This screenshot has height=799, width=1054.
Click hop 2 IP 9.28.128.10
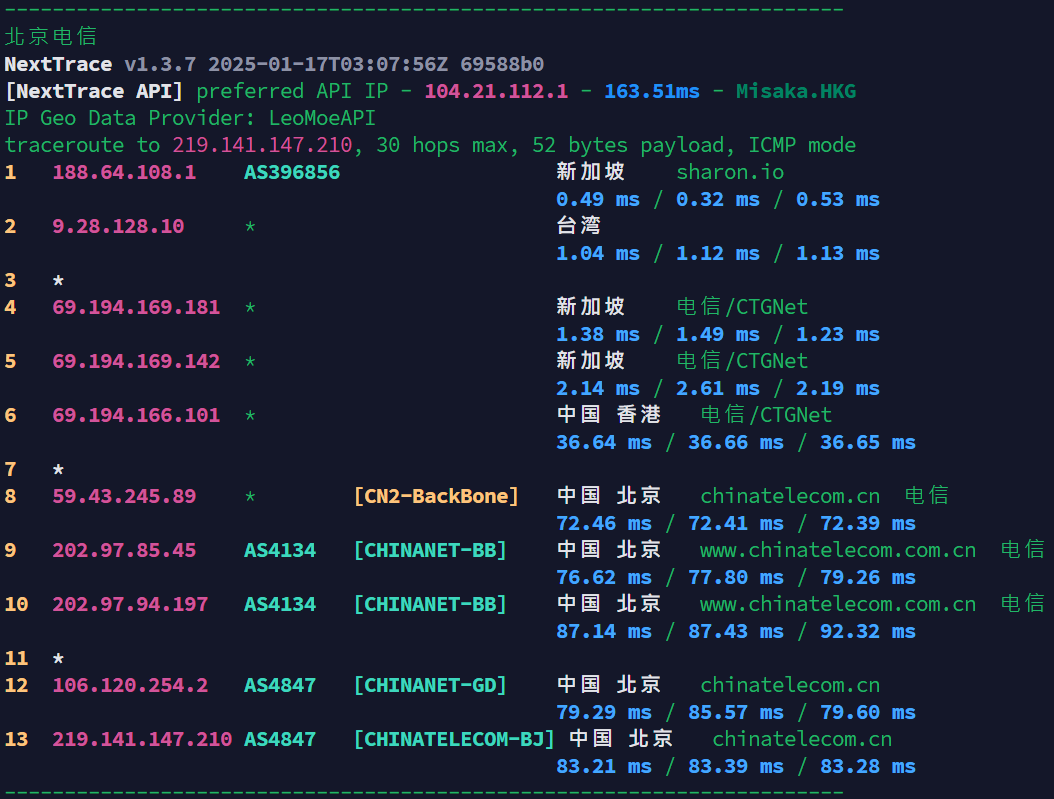(x=118, y=226)
